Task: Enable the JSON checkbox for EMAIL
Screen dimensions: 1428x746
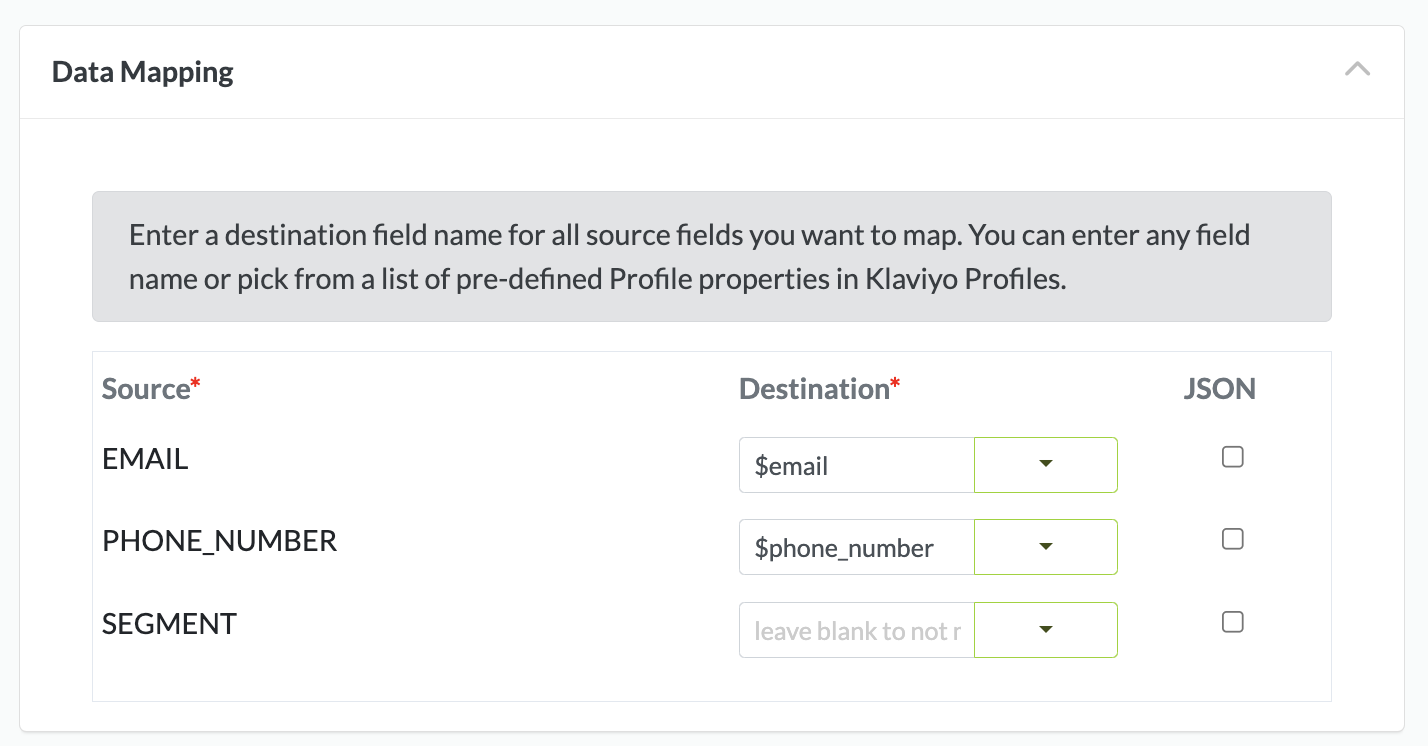Action: [x=1233, y=457]
